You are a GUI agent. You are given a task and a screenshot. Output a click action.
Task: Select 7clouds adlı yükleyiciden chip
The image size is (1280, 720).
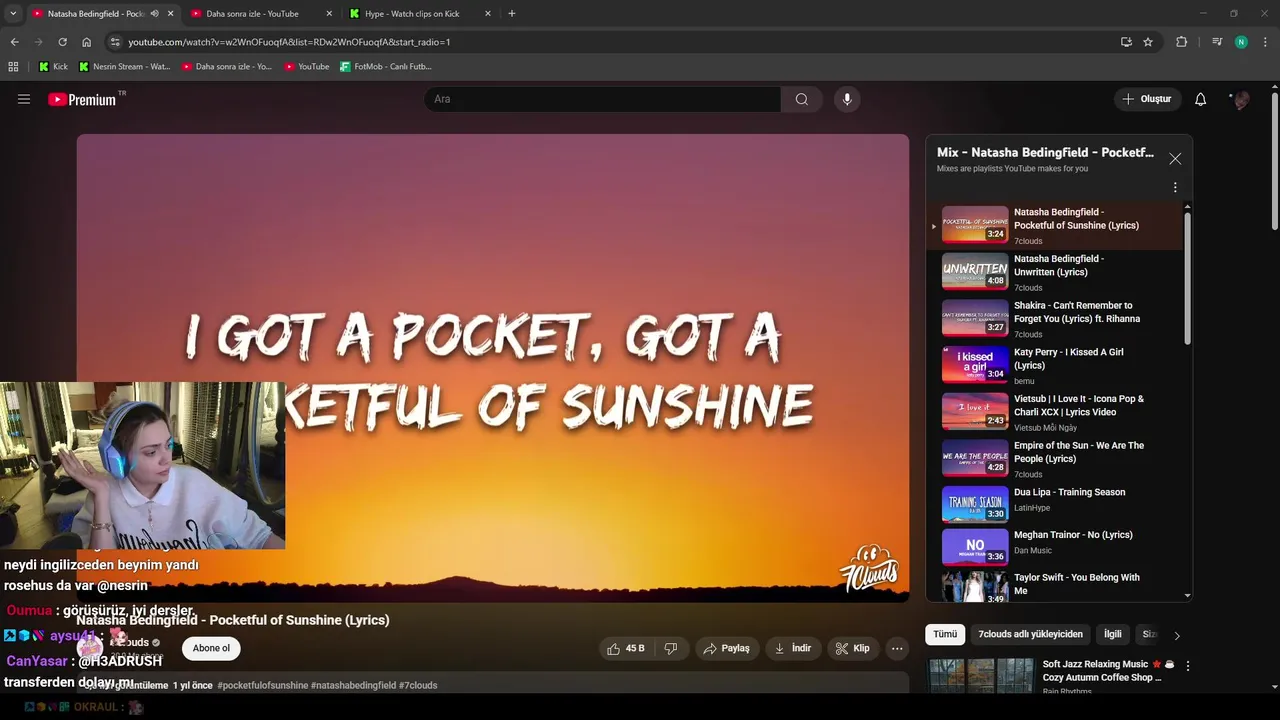point(1030,634)
